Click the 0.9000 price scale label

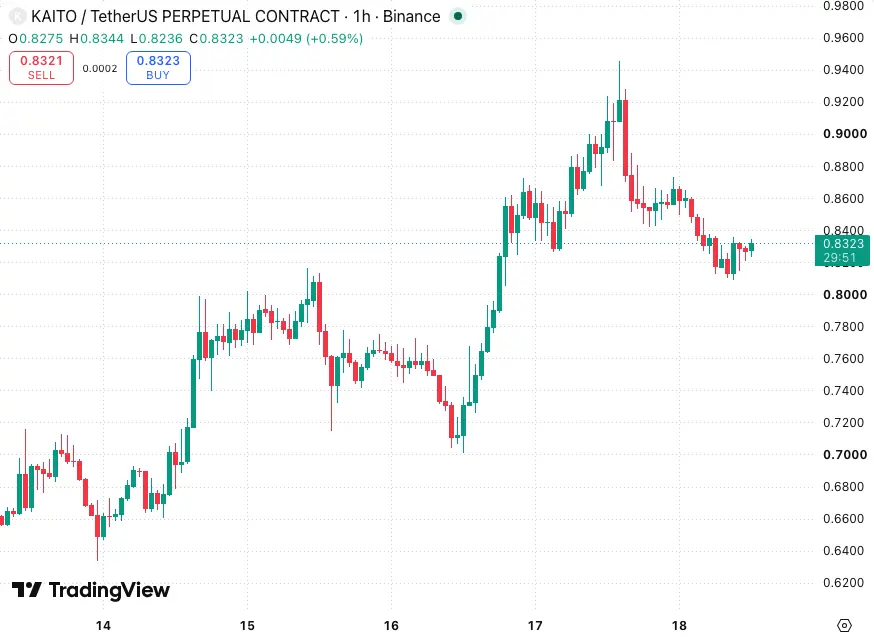(845, 134)
